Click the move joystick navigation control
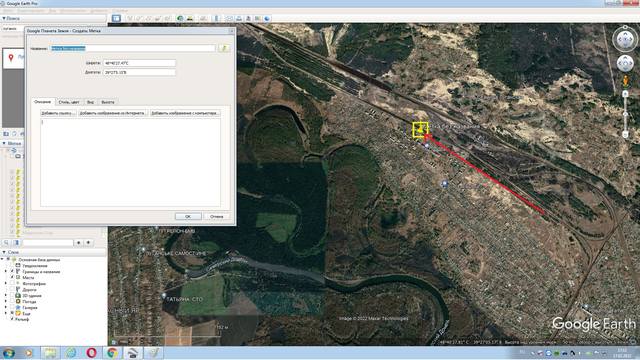The width and height of the screenshot is (640, 360). 625,64
